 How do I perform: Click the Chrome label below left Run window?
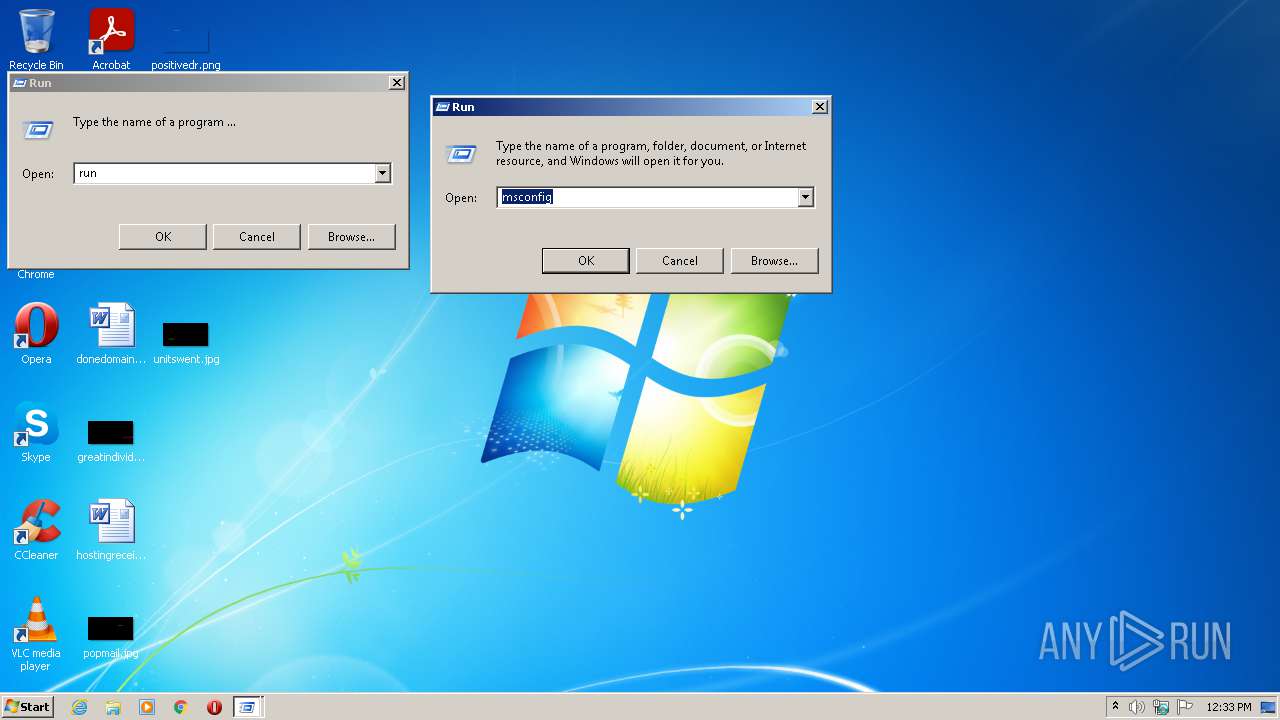(x=36, y=274)
